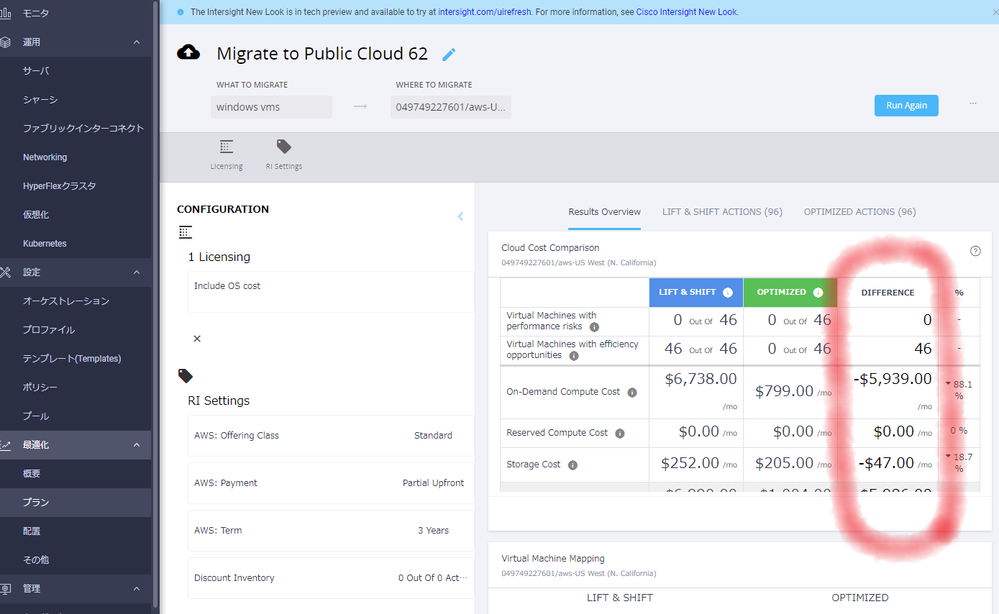Click the LIFT & SHIFT column header
Screen dimensions: 999x614
coord(696,292)
